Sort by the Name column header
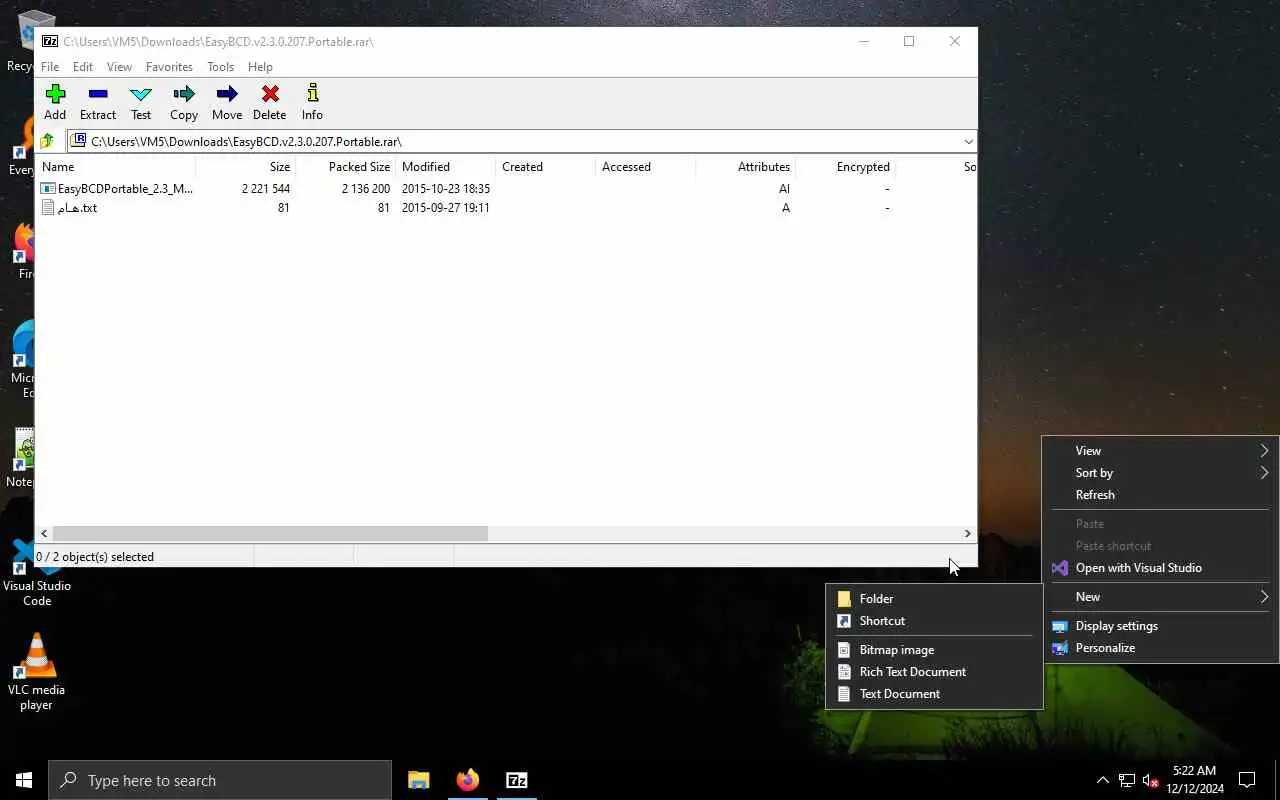The image size is (1280, 800). (115, 167)
